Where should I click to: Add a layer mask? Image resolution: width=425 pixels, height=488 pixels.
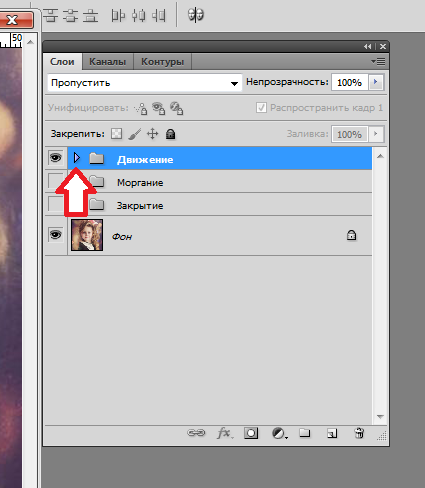251,433
